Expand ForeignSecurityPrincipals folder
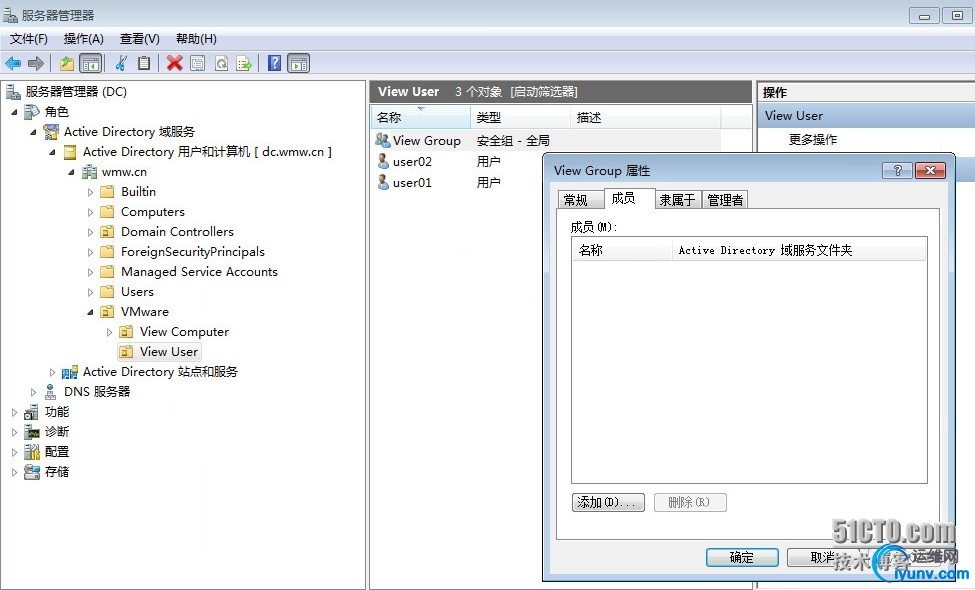Viewport: 975px width, 590px height. coord(90,252)
